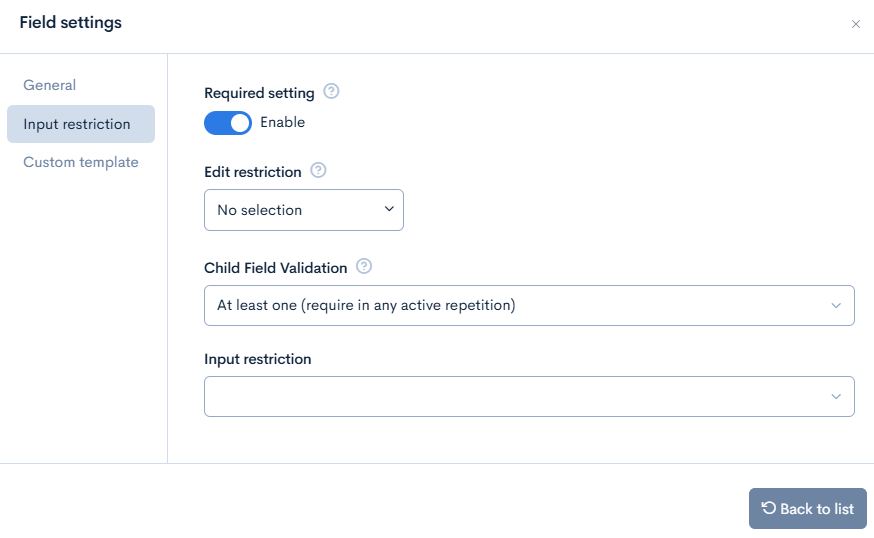Select the Input restriction sidebar tab
Viewport: 874px width, 538px height.
point(81,124)
